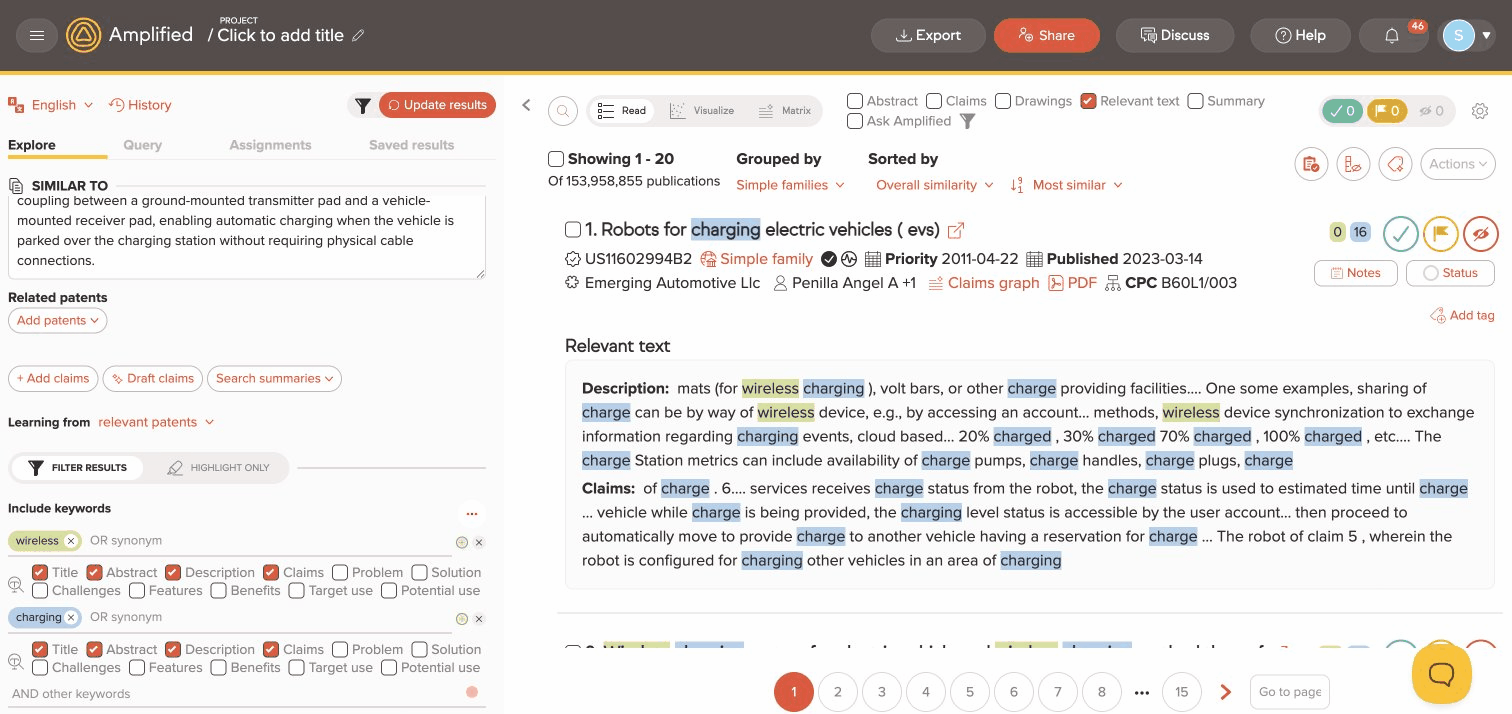Open results settings gear icon
The height and width of the screenshot is (714, 1512).
(1480, 111)
